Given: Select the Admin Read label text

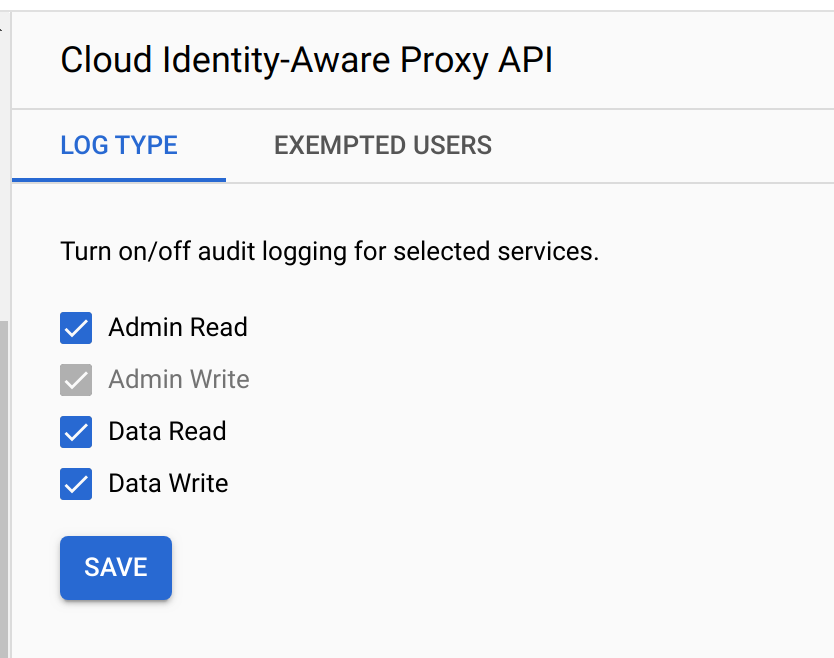Looking at the screenshot, I should [178, 328].
